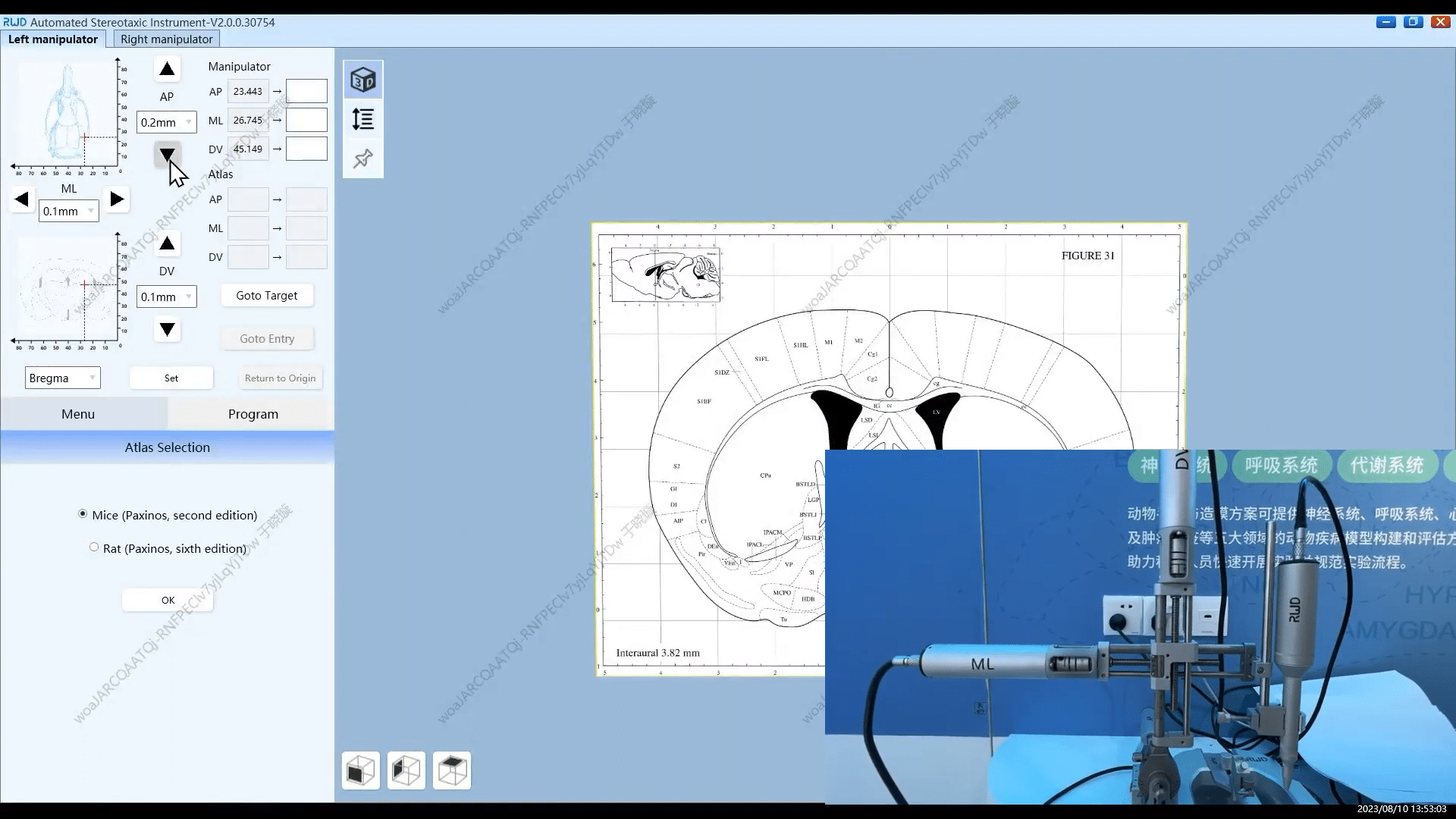Open the Bregma reference dropdown

click(x=62, y=377)
